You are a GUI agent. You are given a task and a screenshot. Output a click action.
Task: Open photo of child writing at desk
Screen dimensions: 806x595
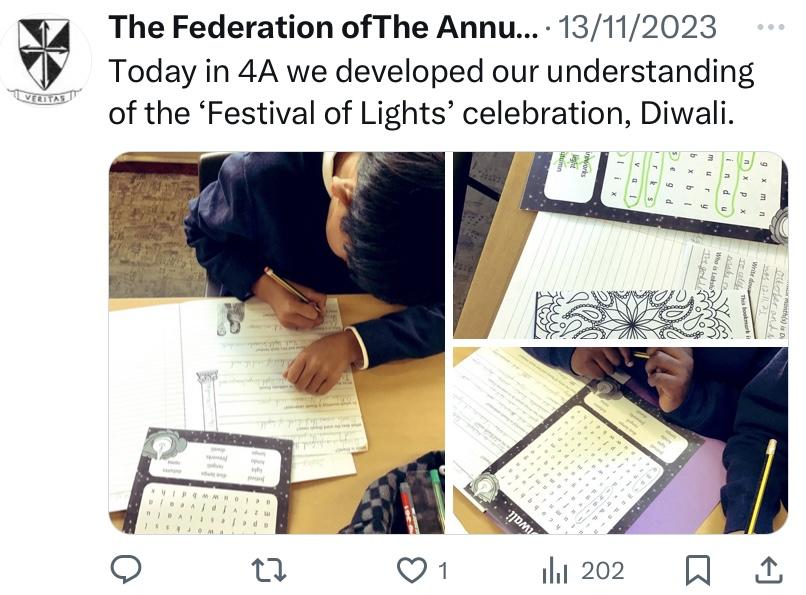(x=277, y=342)
